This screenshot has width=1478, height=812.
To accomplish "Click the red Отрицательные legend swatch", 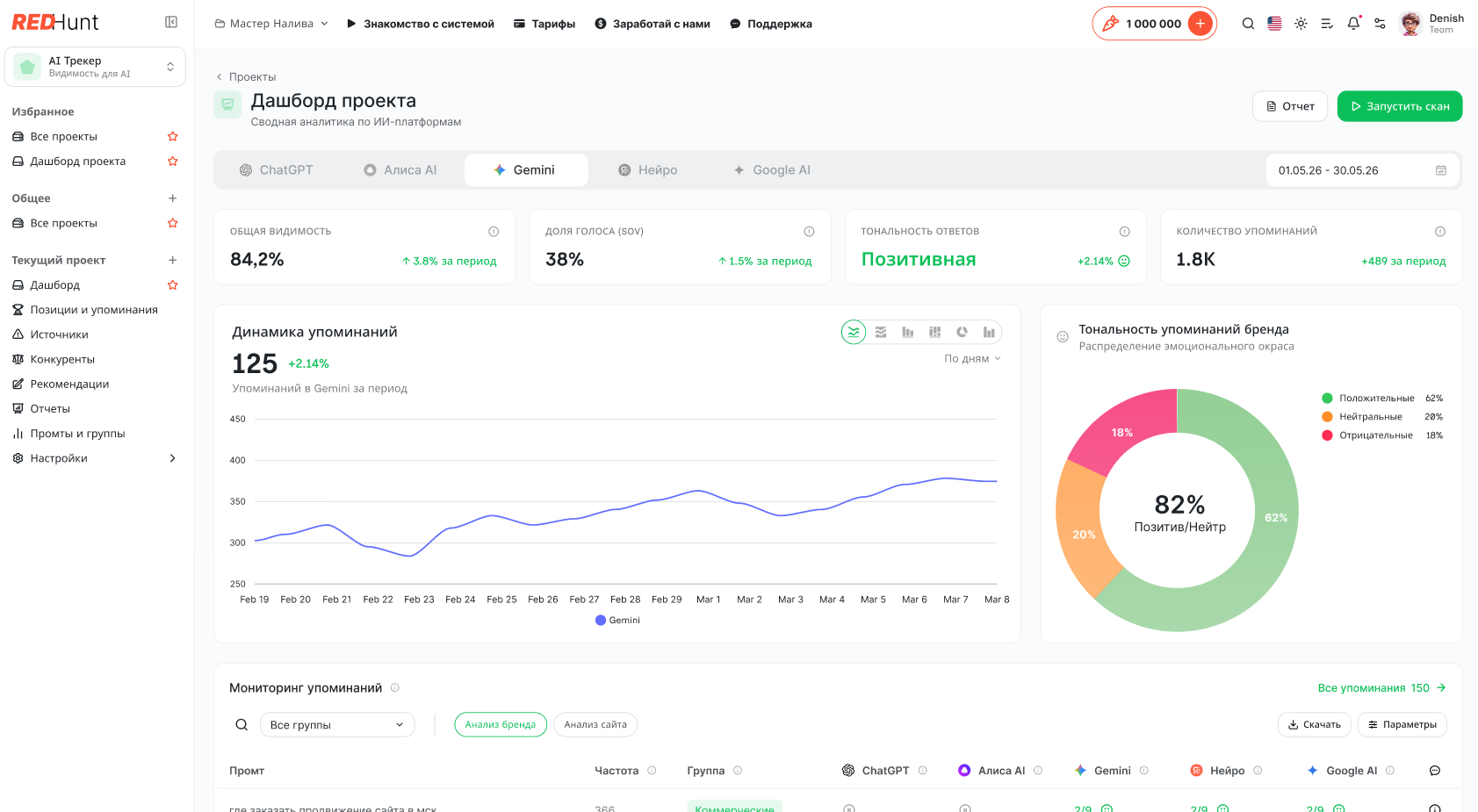I will click(1327, 435).
